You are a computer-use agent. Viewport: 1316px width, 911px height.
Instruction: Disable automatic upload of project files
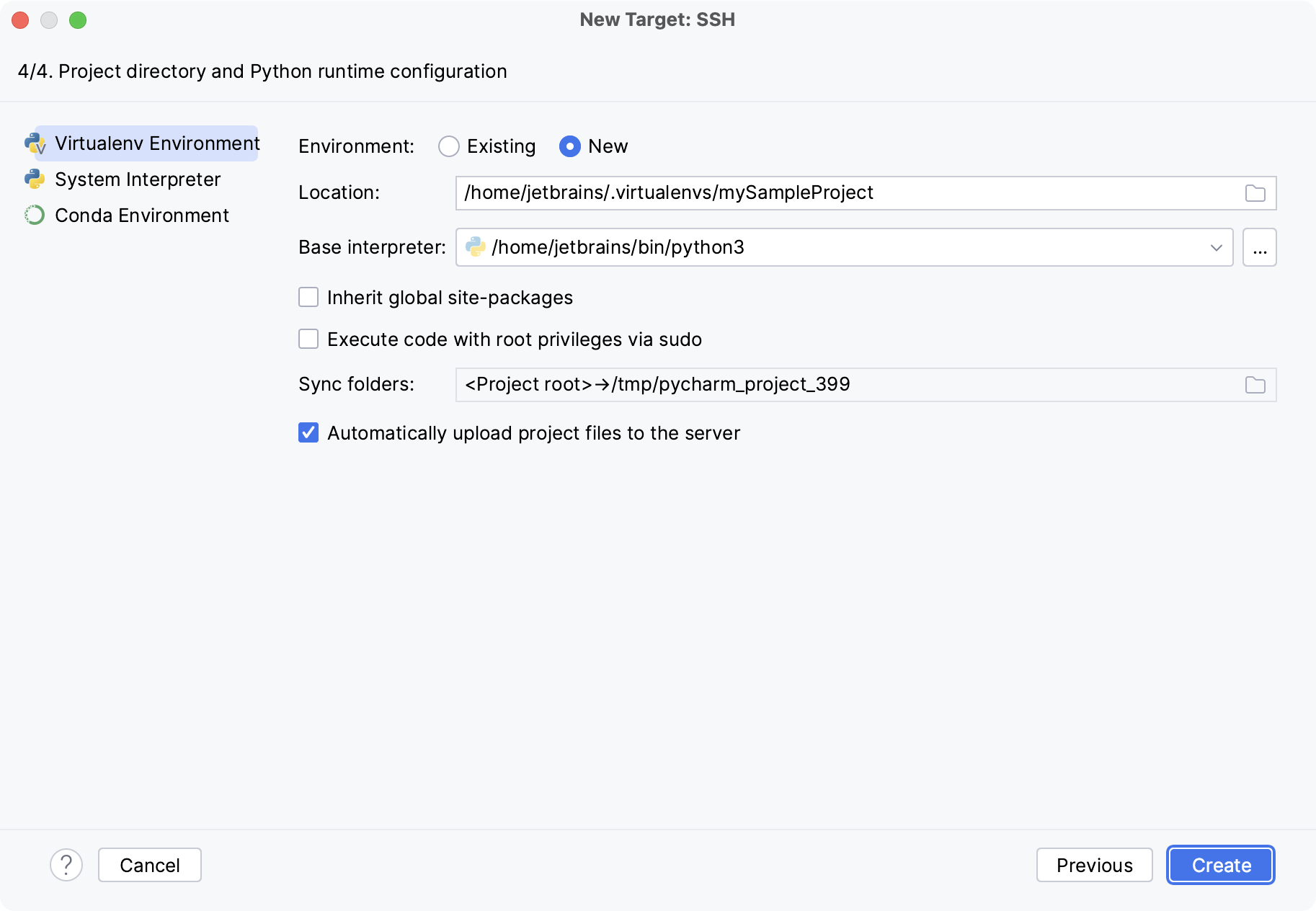pyautogui.click(x=308, y=432)
